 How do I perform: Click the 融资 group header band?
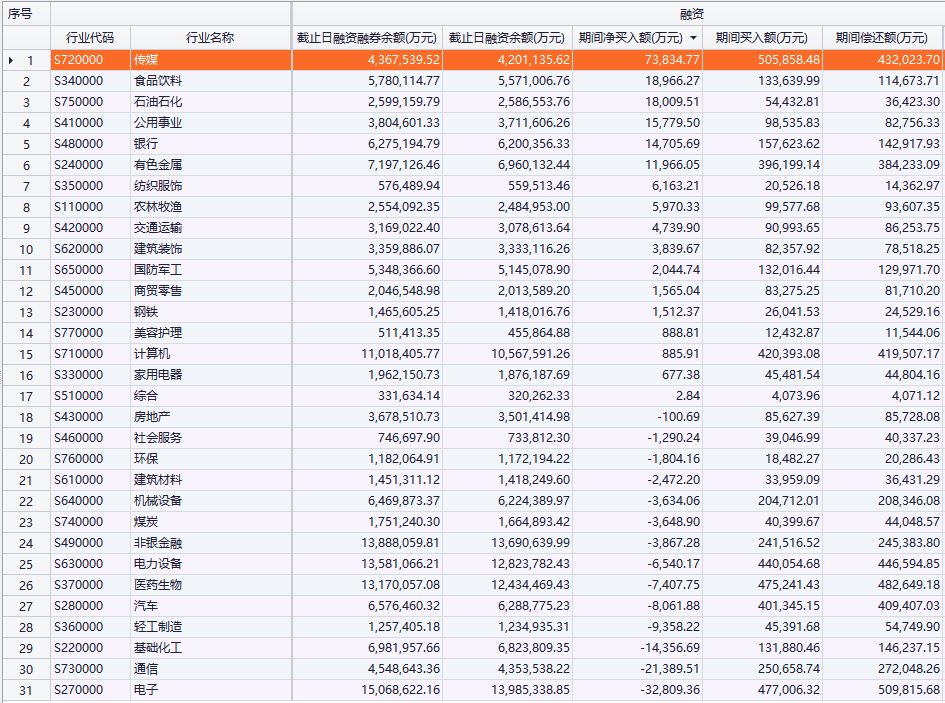click(x=618, y=14)
